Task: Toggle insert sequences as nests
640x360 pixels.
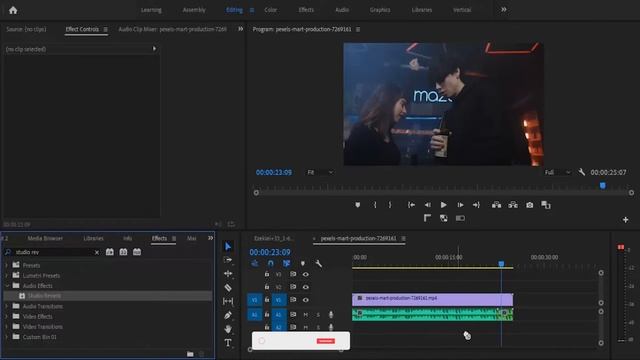Action: (255, 264)
